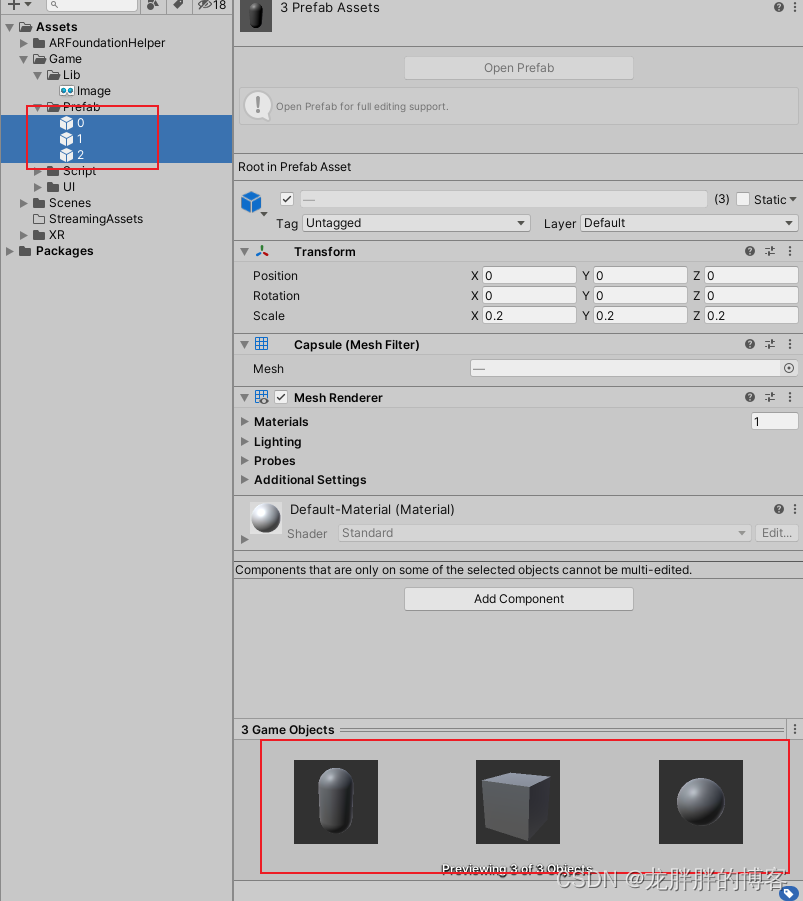803x901 pixels.
Task: Select the ARFoundationHelper folder
Action: [x=107, y=43]
